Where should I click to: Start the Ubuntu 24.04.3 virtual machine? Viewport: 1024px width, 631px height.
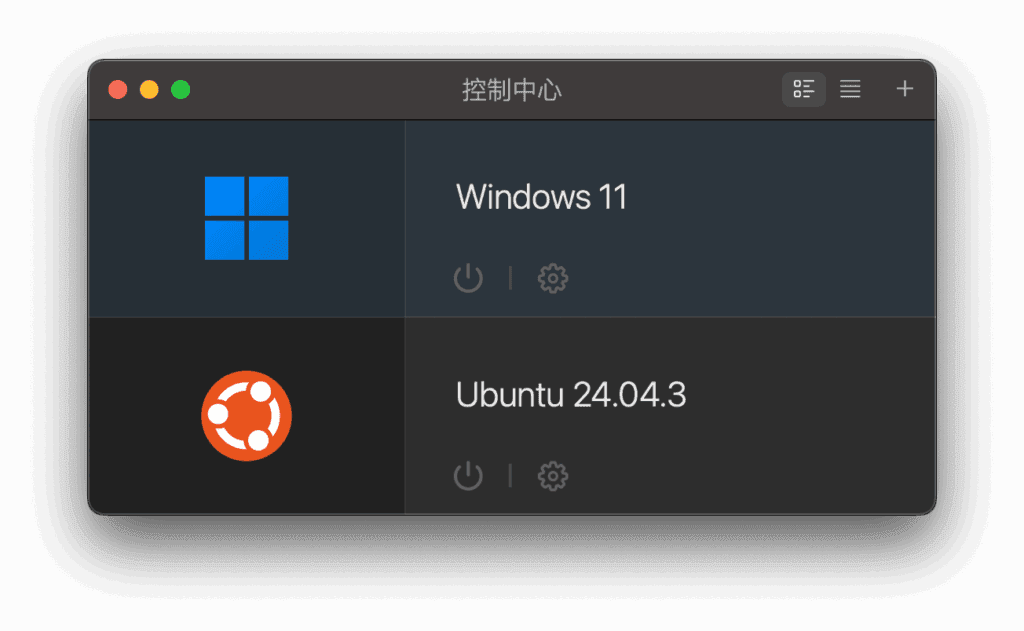tap(469, 476)
